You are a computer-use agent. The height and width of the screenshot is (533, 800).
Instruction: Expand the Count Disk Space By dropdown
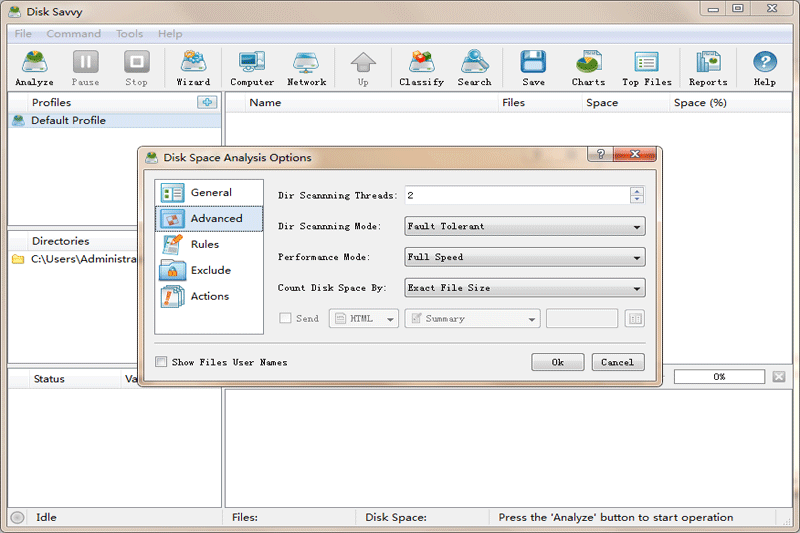tap(524, 288)
